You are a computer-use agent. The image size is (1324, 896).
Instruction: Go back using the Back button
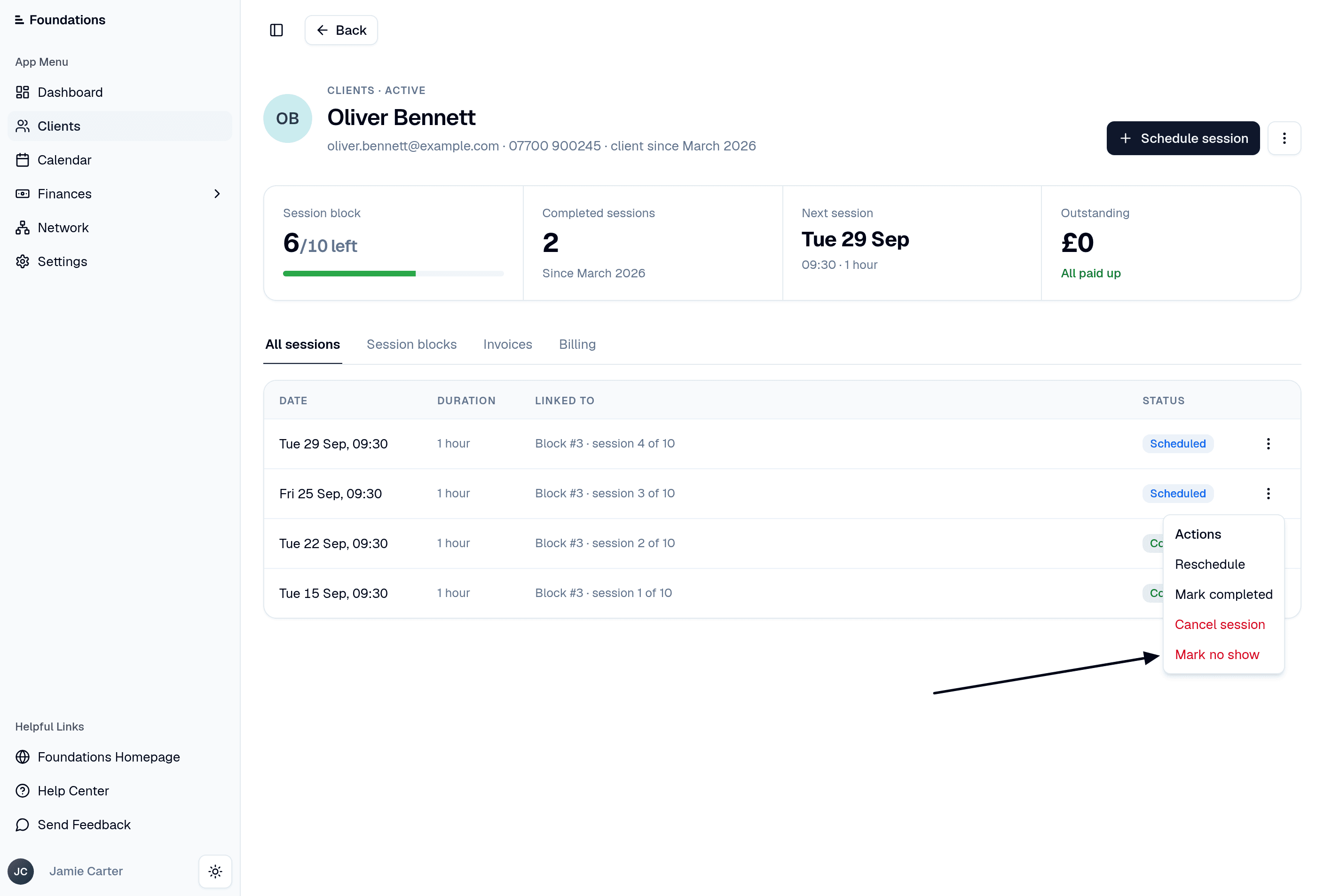point(341,30)
